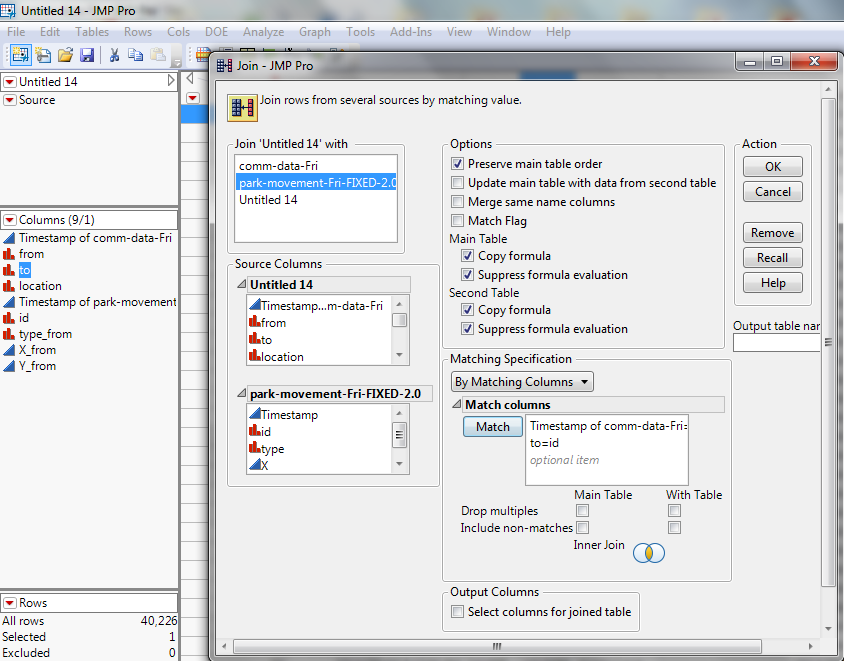This screenshot has width=844, height=661.
Task: Open the By Matching Columns dropdown
Action: [522, 382]
